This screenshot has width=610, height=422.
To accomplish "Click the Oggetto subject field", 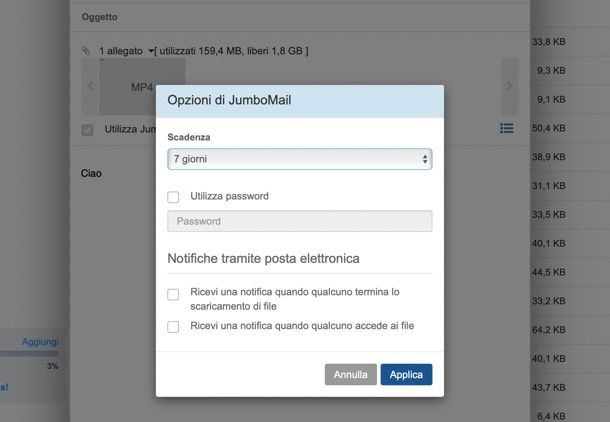I will tap(300, 17).
